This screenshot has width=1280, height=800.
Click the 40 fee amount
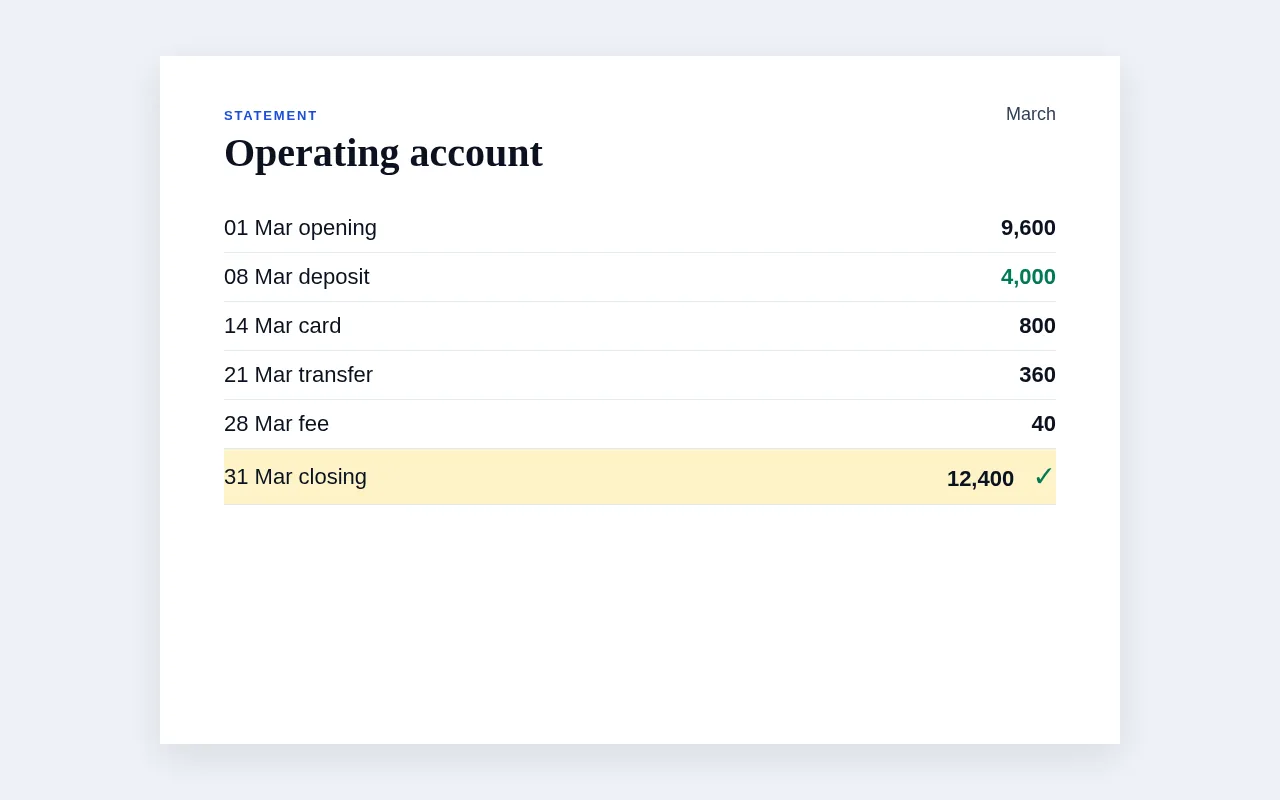(x=1043, y=424)
